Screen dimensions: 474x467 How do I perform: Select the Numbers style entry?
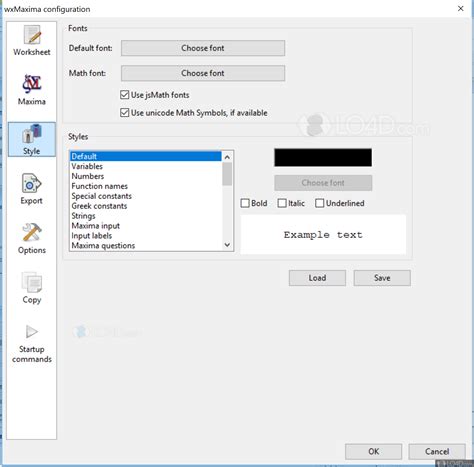146,176
